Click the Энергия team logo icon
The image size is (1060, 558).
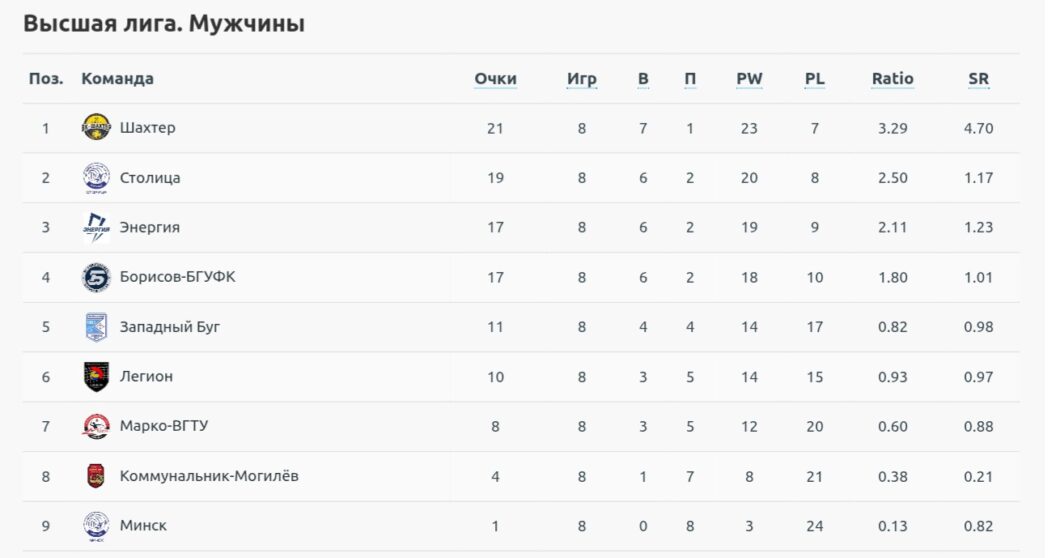click(x=96, y=227)
